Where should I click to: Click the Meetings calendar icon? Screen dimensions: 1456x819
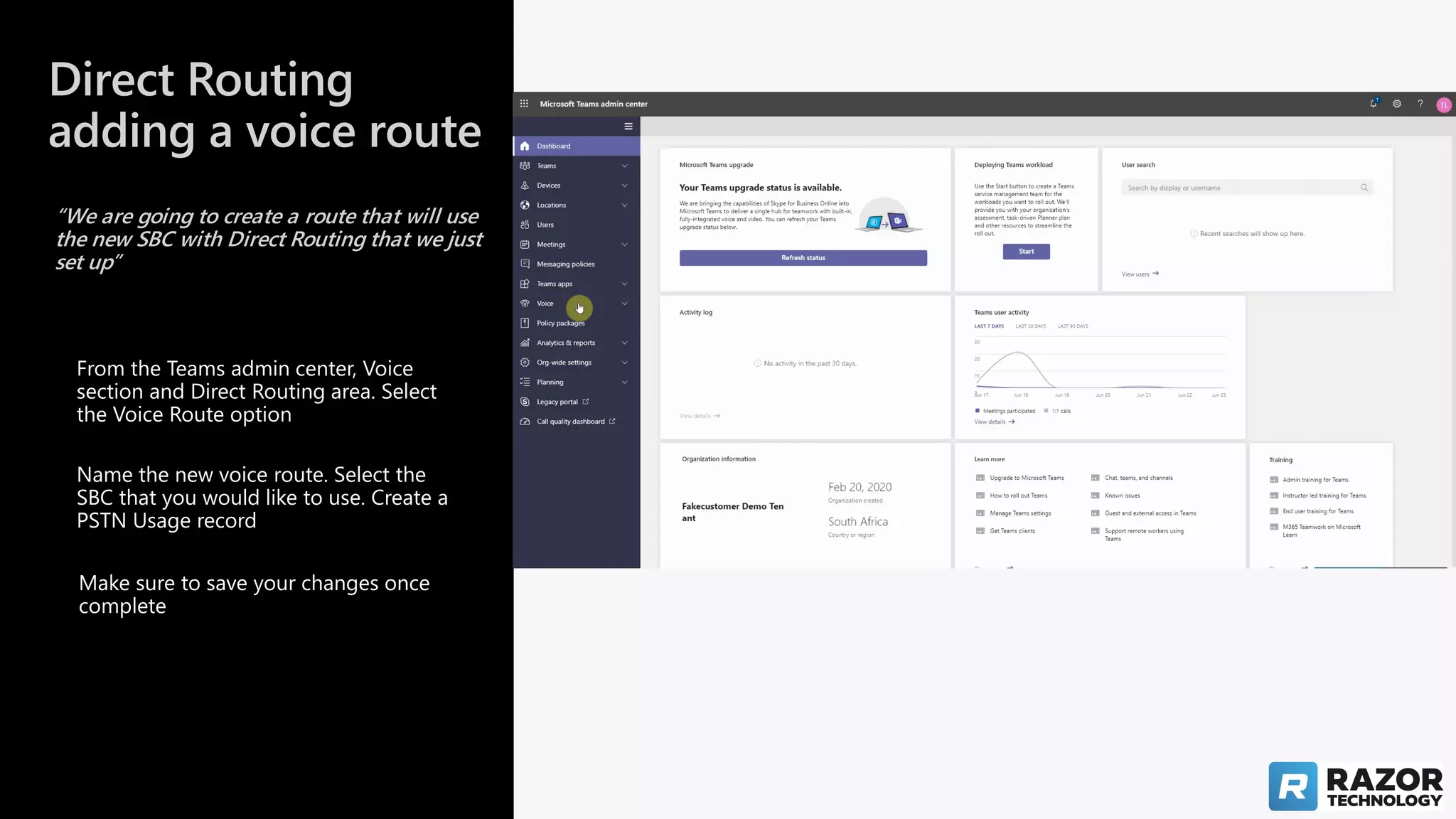(525, 245)
